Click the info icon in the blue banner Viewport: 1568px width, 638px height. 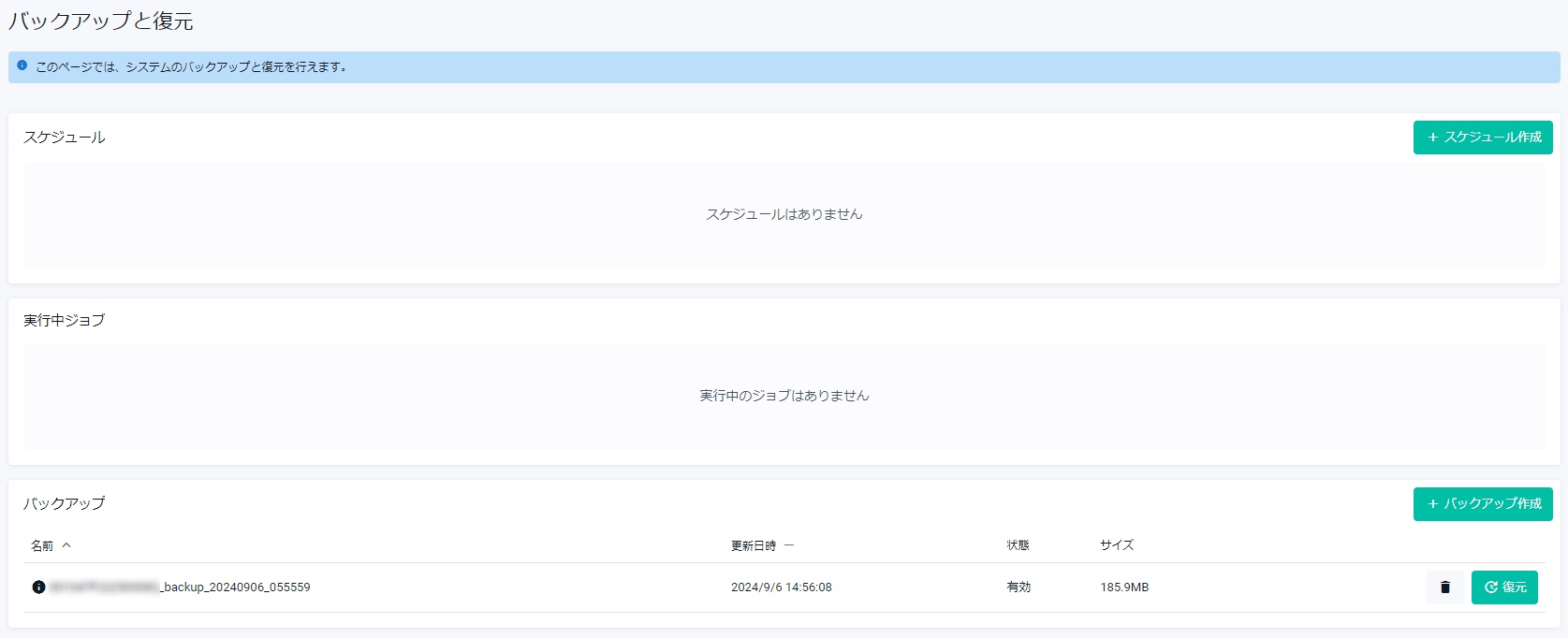(x=22, y=65)
